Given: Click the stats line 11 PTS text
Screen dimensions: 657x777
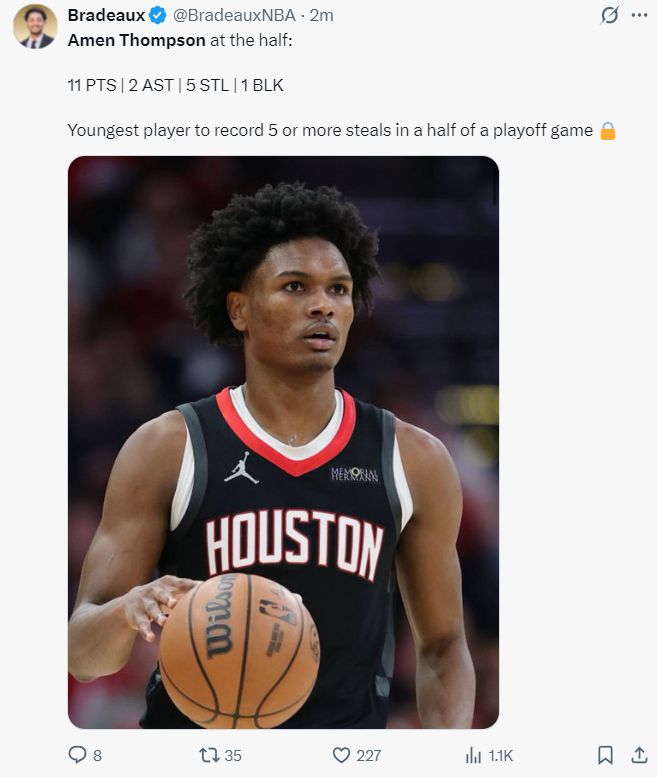Looking at the screenshot, I should (92, 85).
